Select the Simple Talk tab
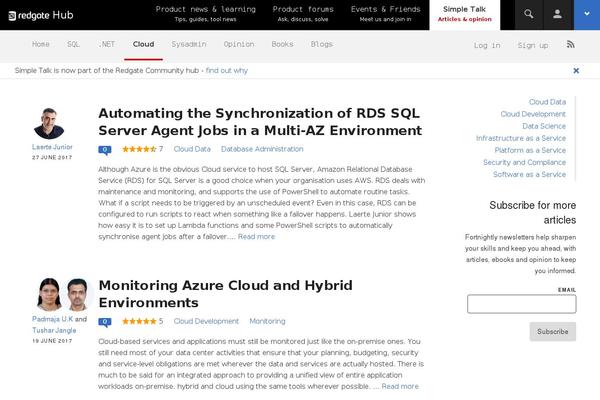The height and width of the screenshot is (400, 600). pyautogui.click(x=465, y=15)
